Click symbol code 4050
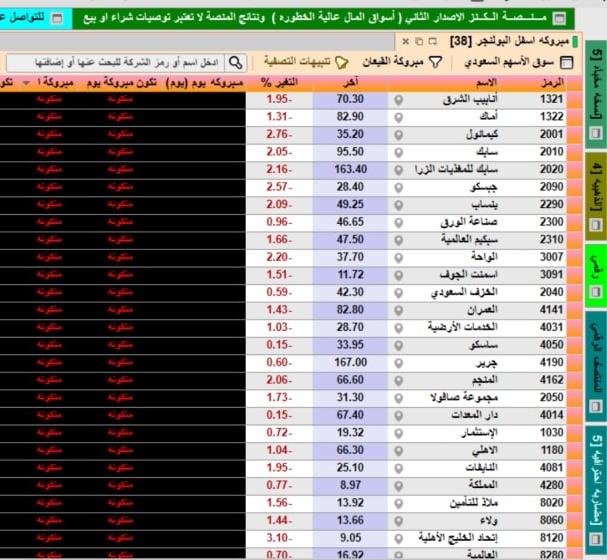Screen dimensions: 607x560 click(x=552, y=345)
